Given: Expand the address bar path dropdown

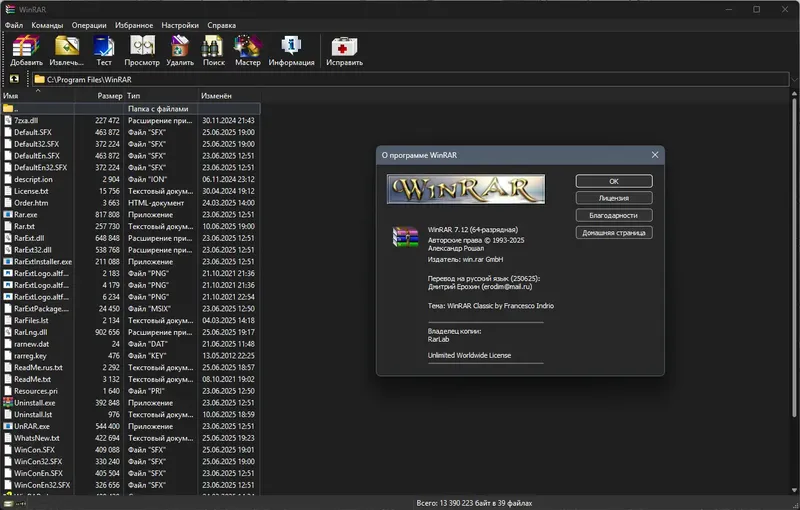Looking at the screenshot, I should pos(794,80).
